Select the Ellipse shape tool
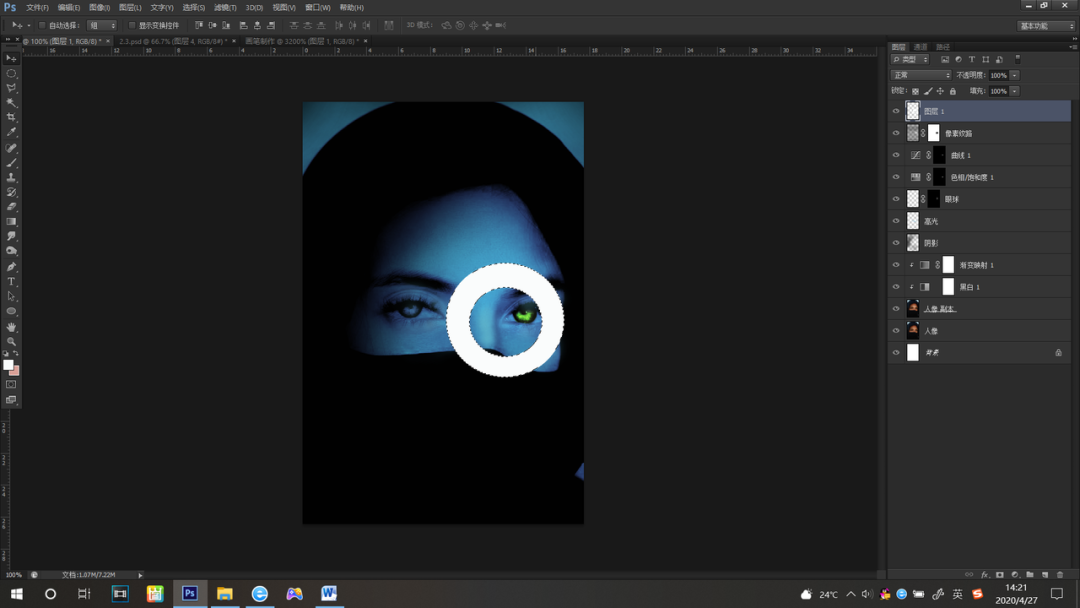 [x=11, y=311]
